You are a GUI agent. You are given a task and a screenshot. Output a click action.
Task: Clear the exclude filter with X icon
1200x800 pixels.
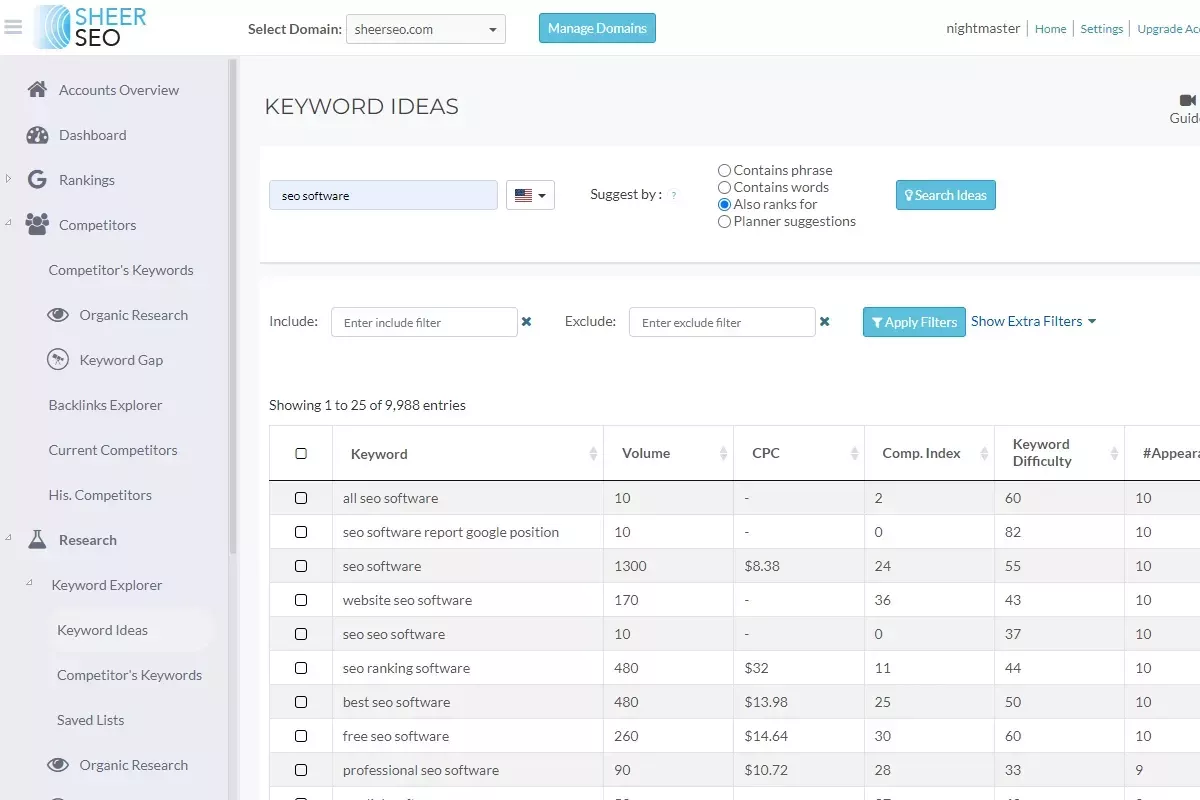tap(824, 322)
